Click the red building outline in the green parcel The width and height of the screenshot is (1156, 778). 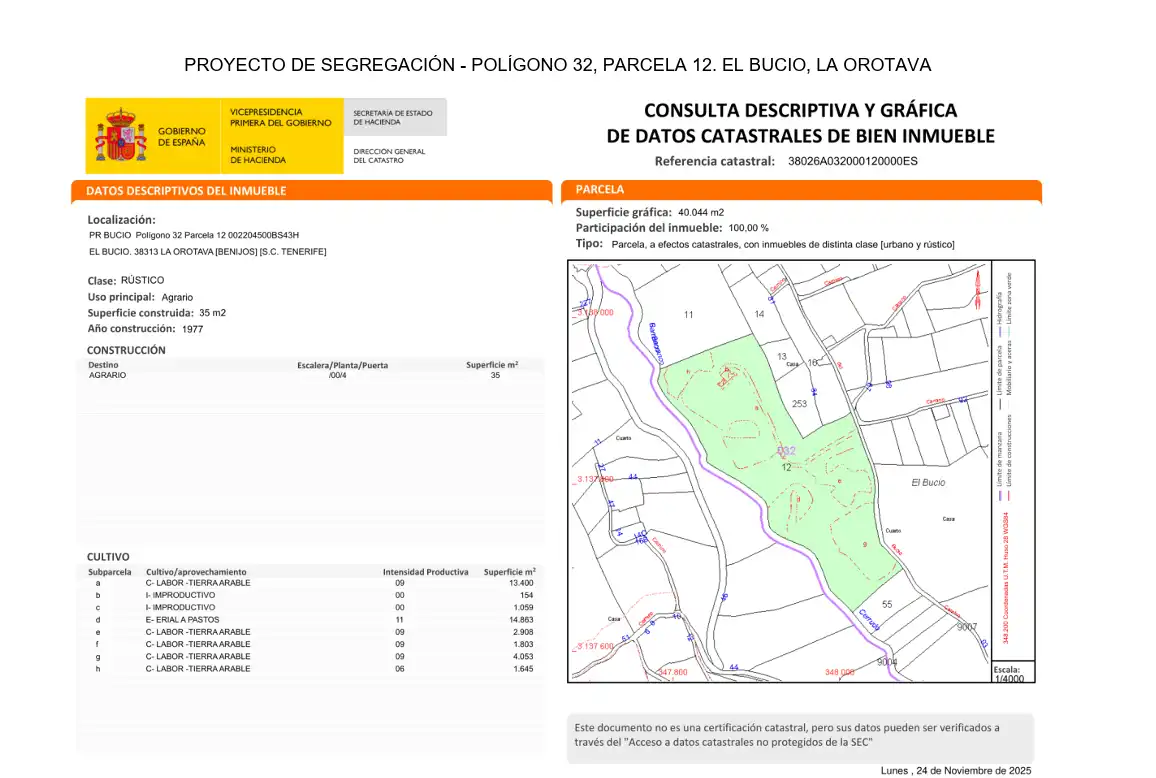point(727,378)
